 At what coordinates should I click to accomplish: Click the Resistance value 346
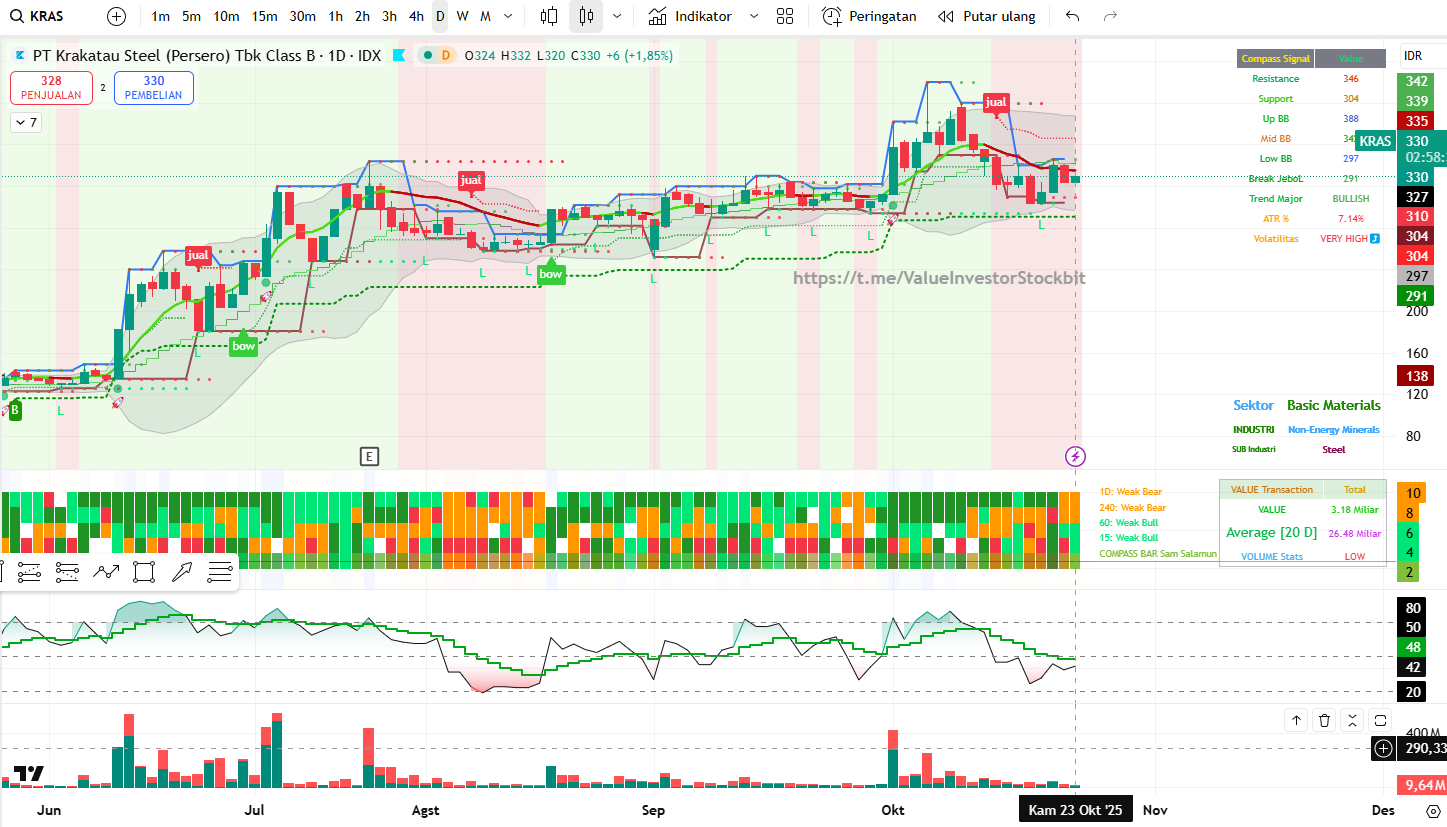click(1351, 79)
